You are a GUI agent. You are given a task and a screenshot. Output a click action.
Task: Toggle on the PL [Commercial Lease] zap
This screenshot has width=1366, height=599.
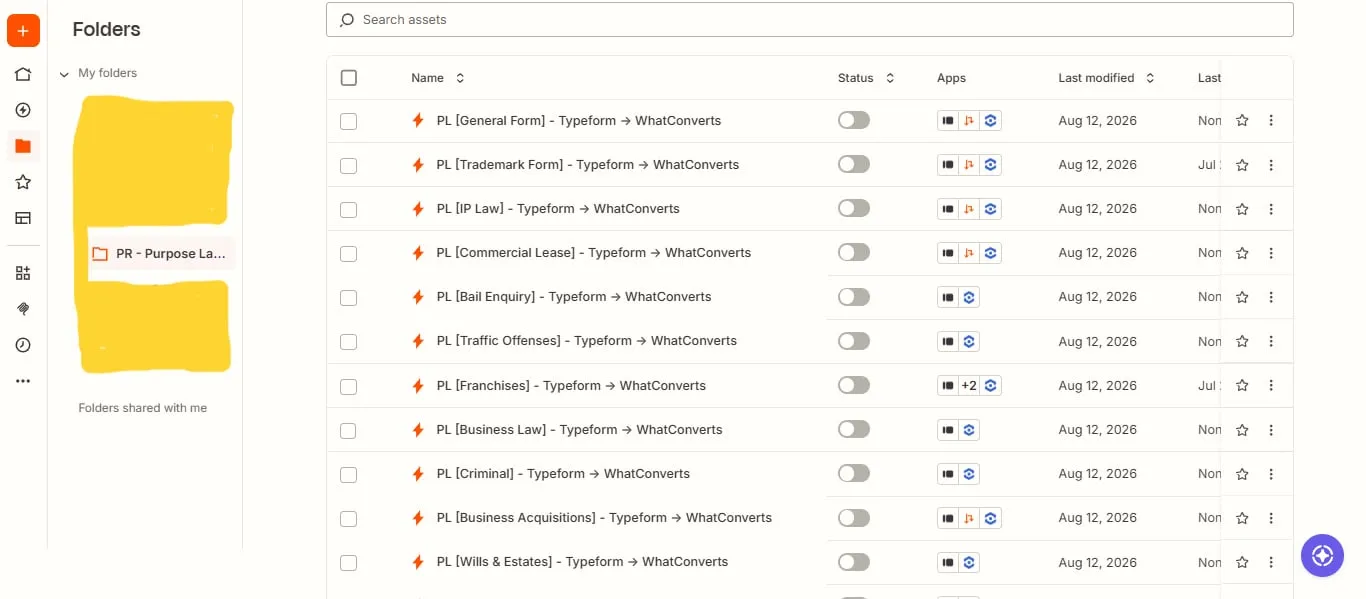tap(854, 252)
